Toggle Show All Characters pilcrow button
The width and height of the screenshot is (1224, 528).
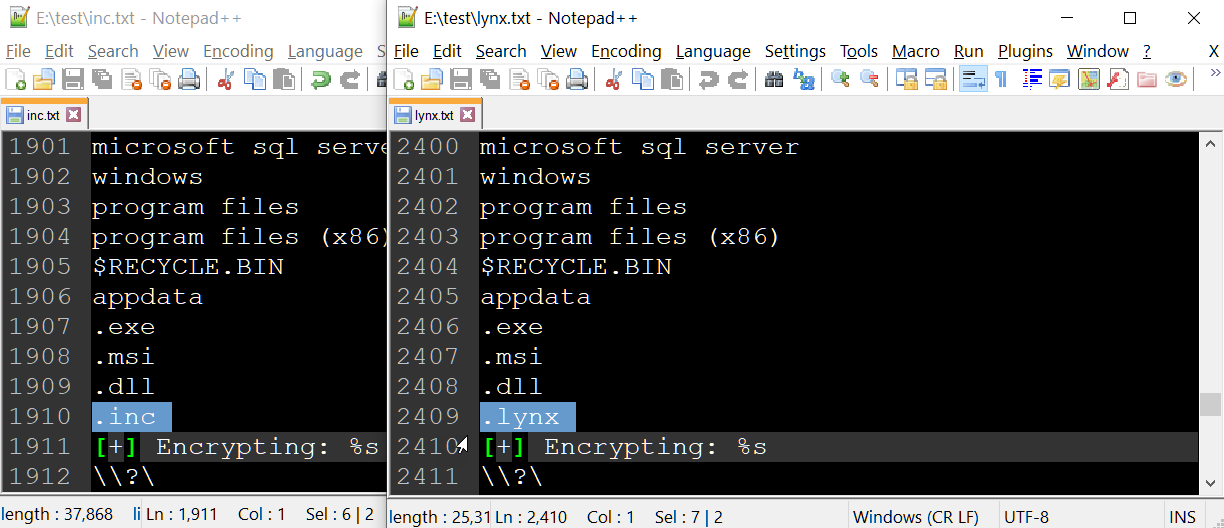click(x=1000, y=80)
